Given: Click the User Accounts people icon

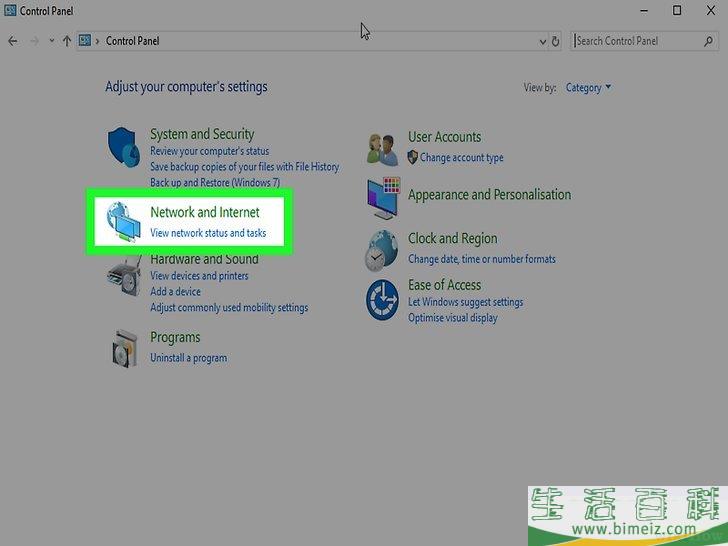Looking at the screenshot, I should click(x=383, y=150).
